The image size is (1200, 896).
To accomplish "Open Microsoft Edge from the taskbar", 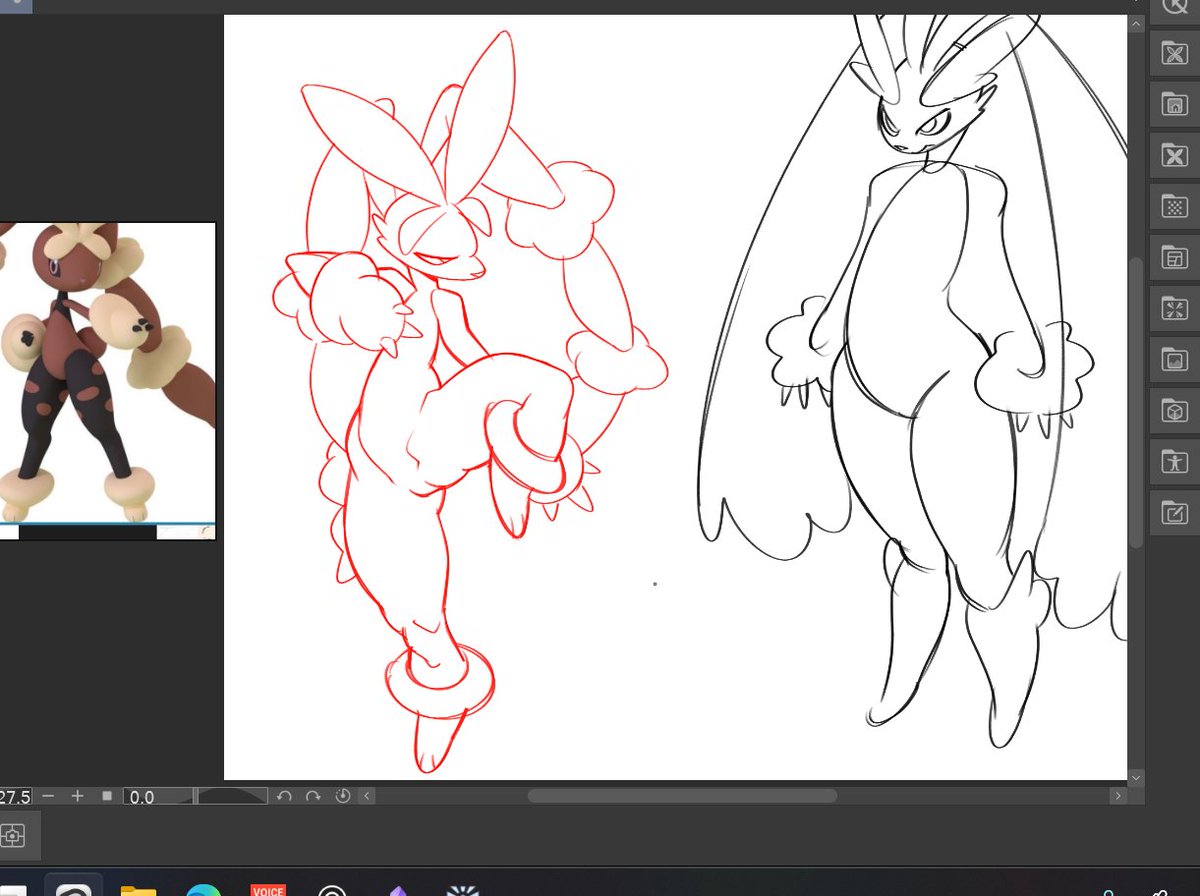I will click(x=203, y=888).
